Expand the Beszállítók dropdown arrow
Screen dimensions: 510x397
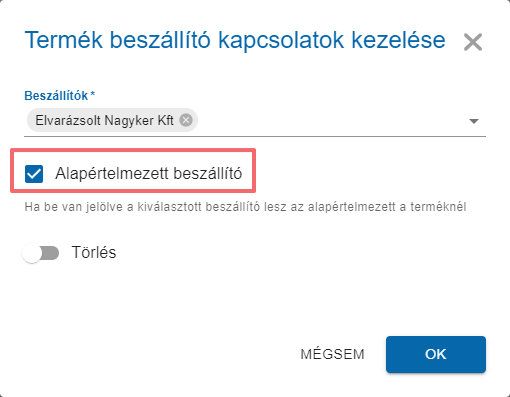[x=474, y=121]
